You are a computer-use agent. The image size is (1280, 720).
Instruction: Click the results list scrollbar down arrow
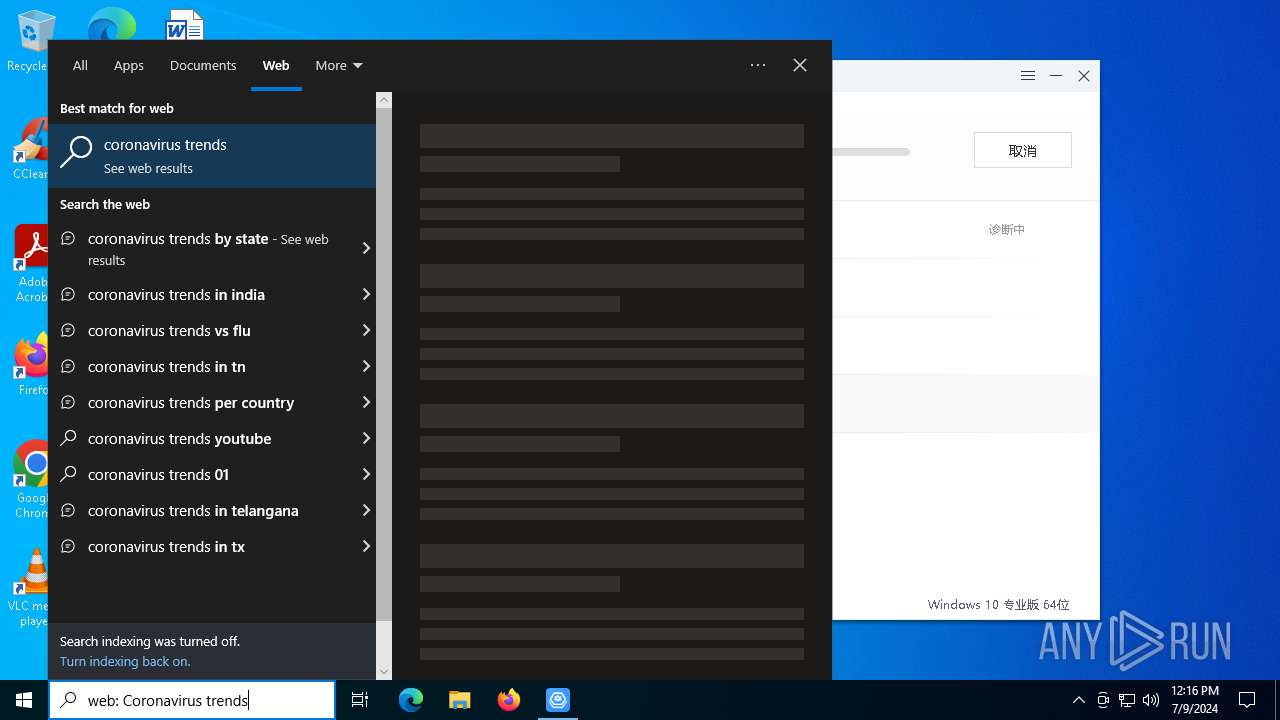click(x=384, y=672)
